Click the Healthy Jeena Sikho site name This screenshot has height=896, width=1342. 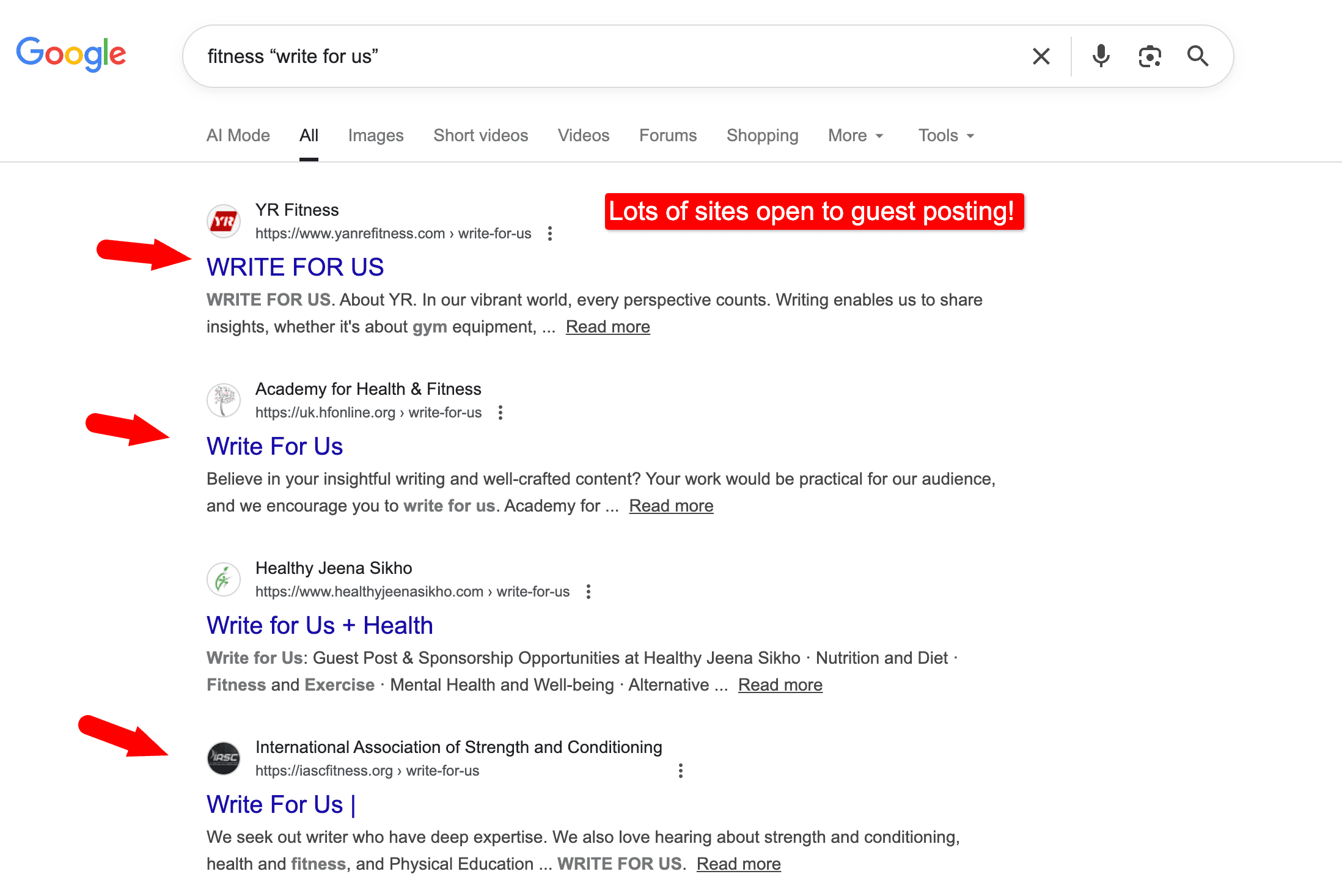334,568
